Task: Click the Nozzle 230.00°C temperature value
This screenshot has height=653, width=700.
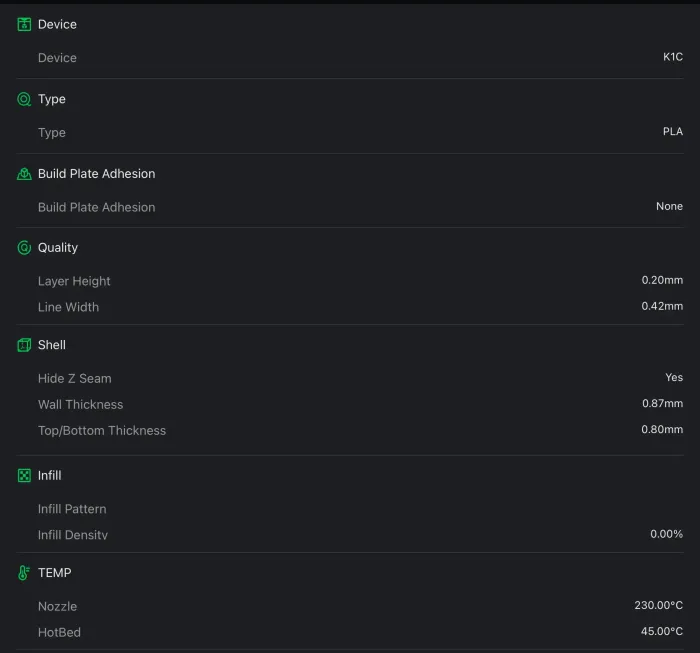Action: click(658, 606)
